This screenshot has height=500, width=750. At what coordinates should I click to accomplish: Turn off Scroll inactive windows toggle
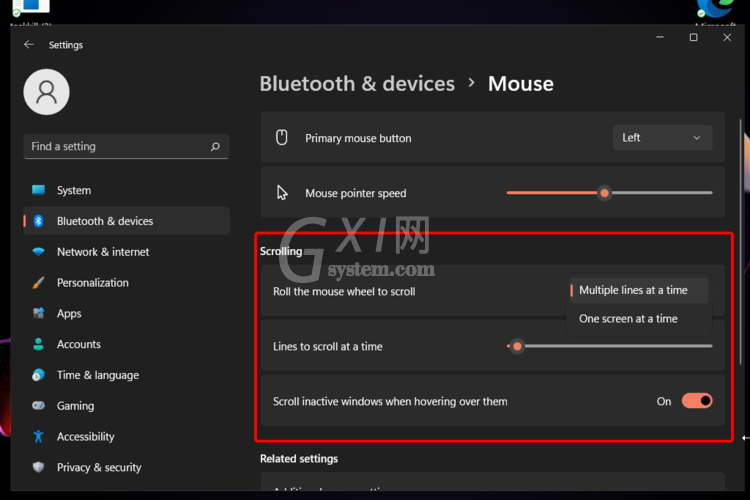point(697,401)
